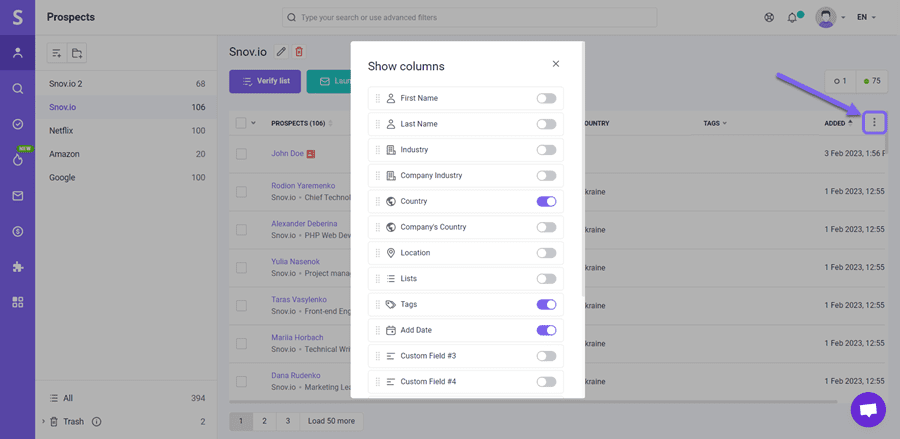Image resolution: width=900 pixels, height=439 pixels.
Task: Click red contact card icon next to John Doe
Action: tap(312, 154)
